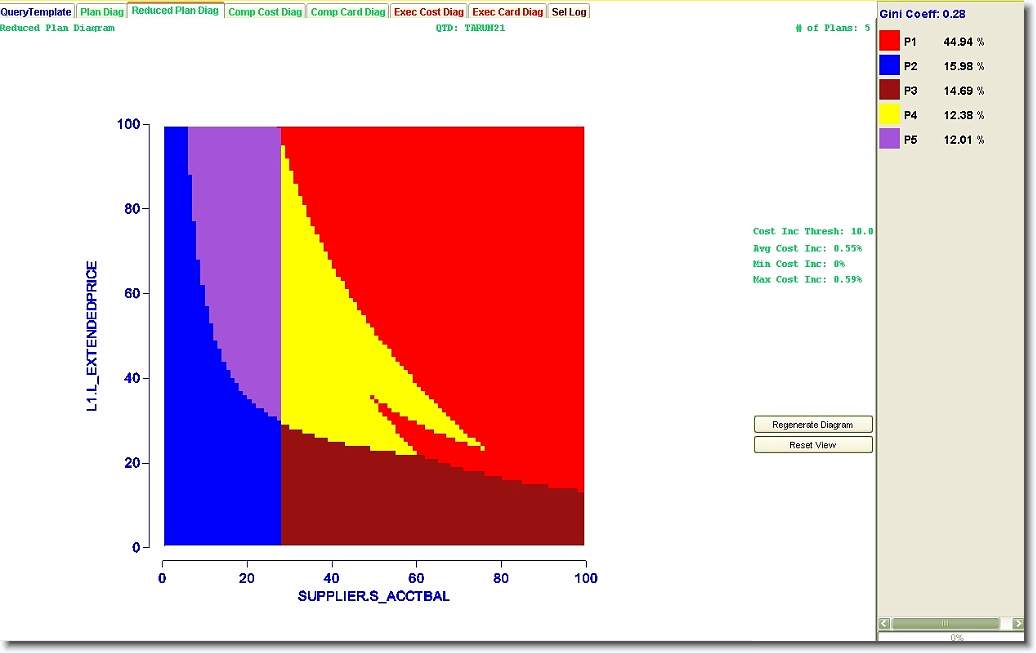Open the QueryTemplate tab
The height and width of the screenshot is (653, 1036).
pos(36,12)
